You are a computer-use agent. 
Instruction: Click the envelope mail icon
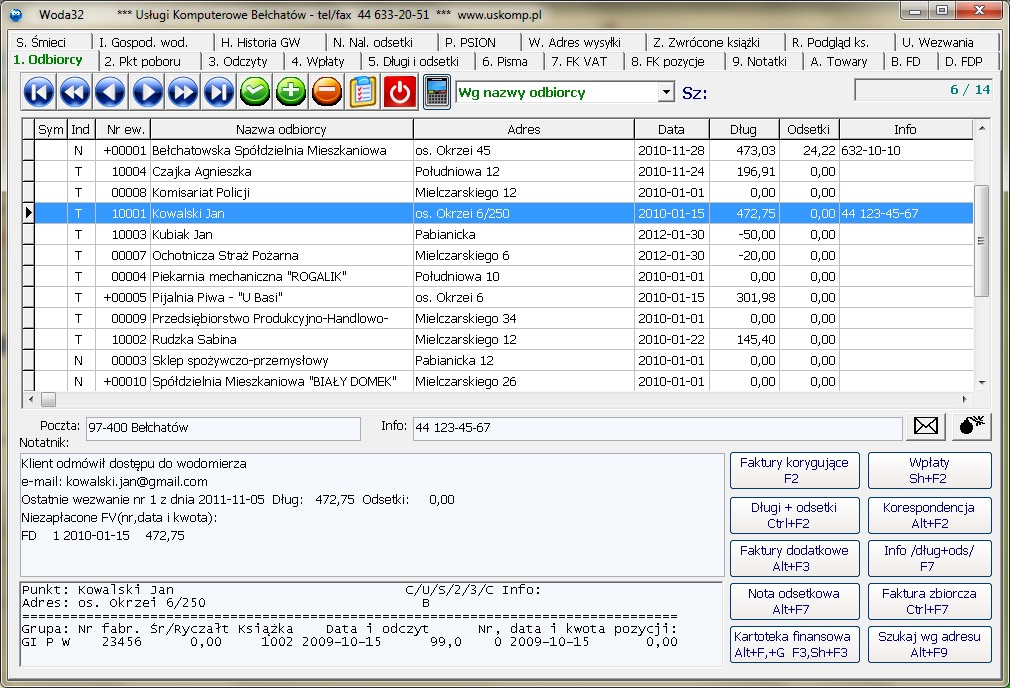(x=927, y=426)
